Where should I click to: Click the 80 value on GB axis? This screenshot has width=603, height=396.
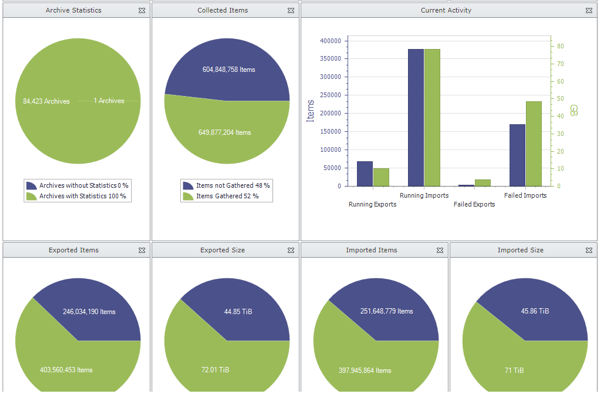[560, 46]
